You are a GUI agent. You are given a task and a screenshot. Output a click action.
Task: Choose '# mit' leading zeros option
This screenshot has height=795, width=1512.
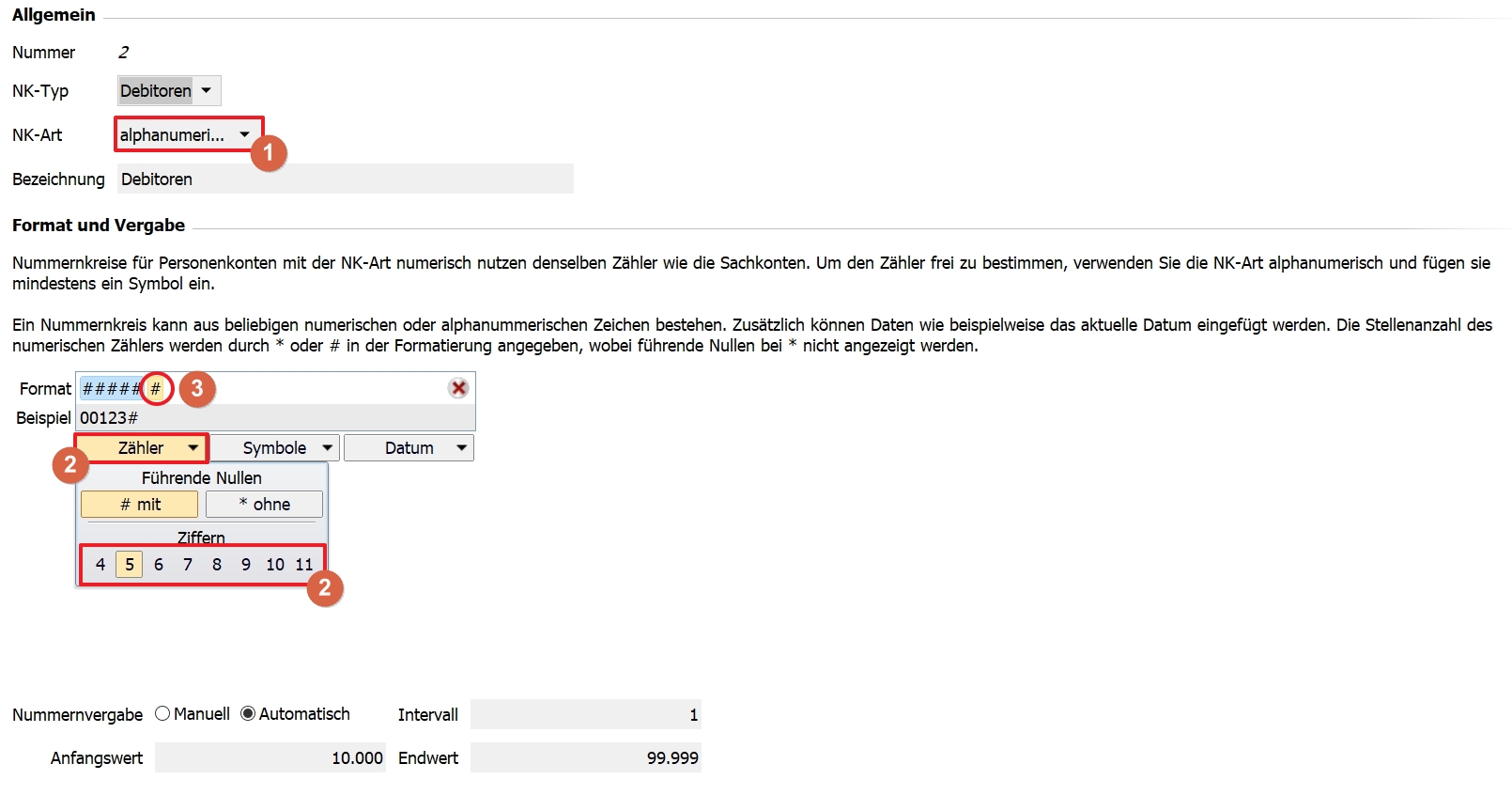(x=139, y=505)
